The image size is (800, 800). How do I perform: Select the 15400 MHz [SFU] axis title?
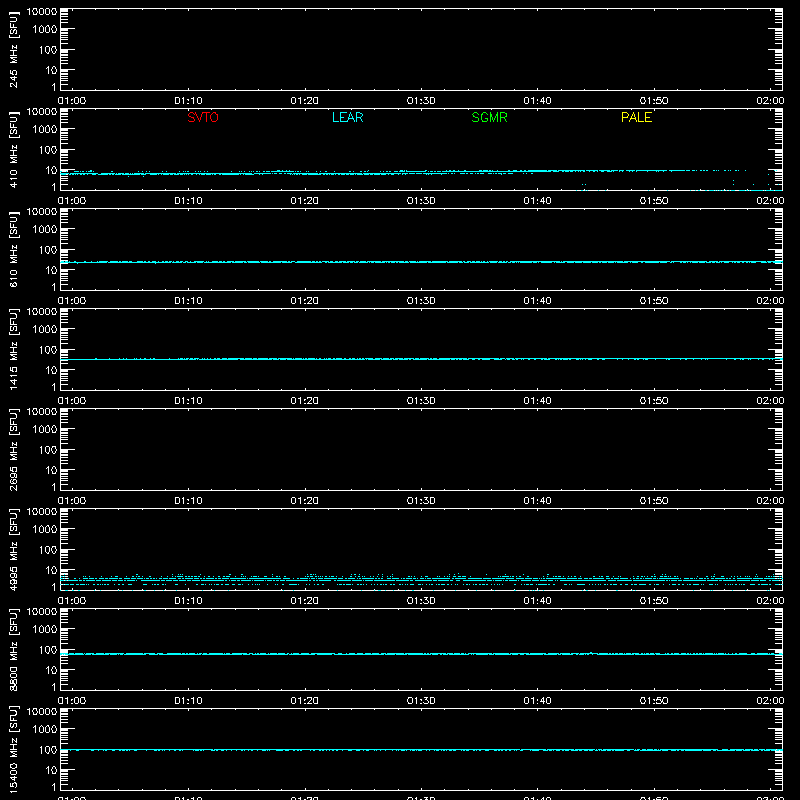click(x=13, y=750)
